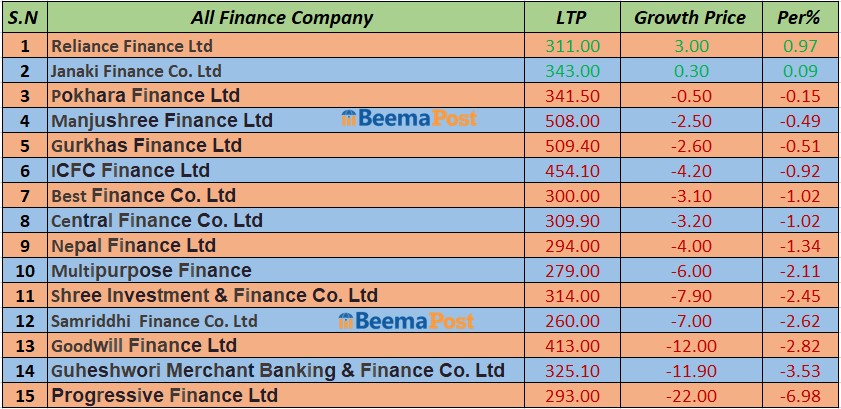Select the 311.00 LTP cell for Reliance

(573, 46)
